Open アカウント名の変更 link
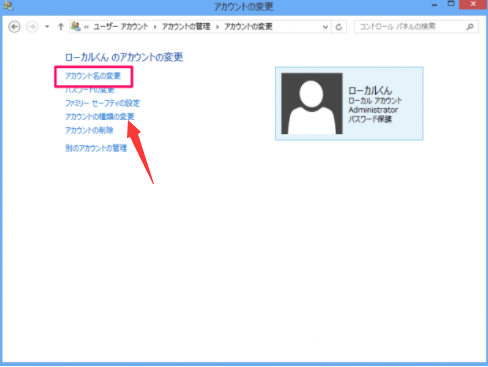 point(93,76)
